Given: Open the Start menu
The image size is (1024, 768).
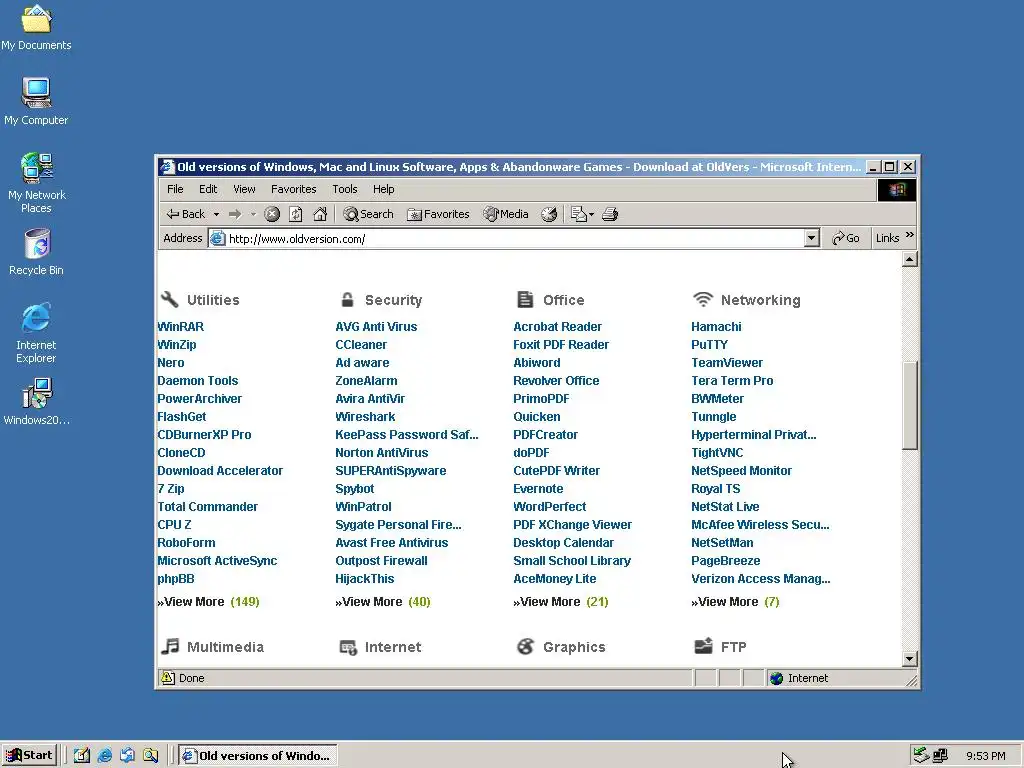Looking at the screenshot, I should [29, 756].
